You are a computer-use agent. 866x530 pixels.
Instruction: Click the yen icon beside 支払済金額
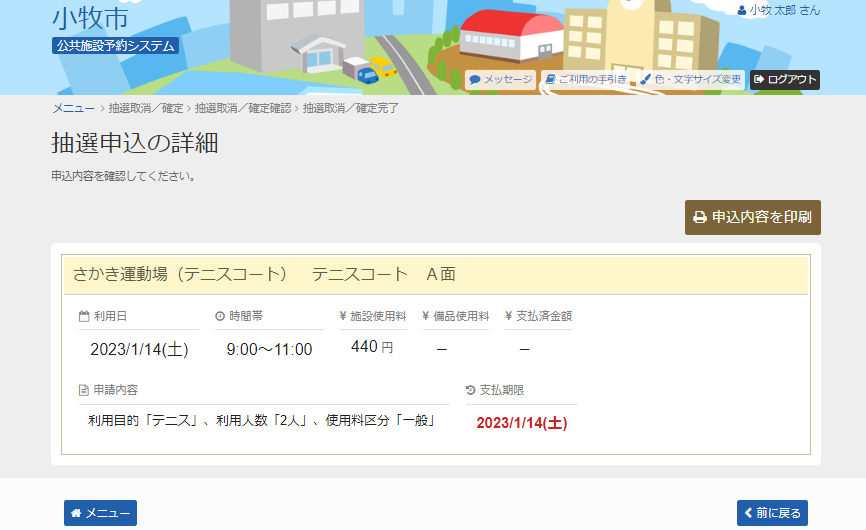pos(508,316)
